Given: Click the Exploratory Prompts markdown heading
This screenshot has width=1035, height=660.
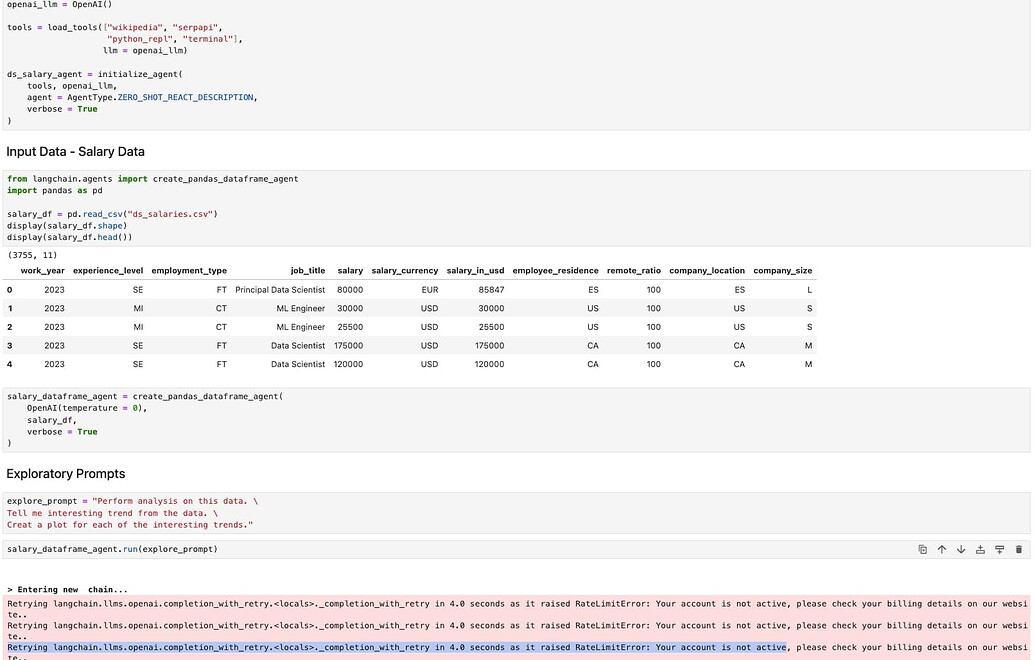Looking at the screenshot, I should click(x=69, y=473).
